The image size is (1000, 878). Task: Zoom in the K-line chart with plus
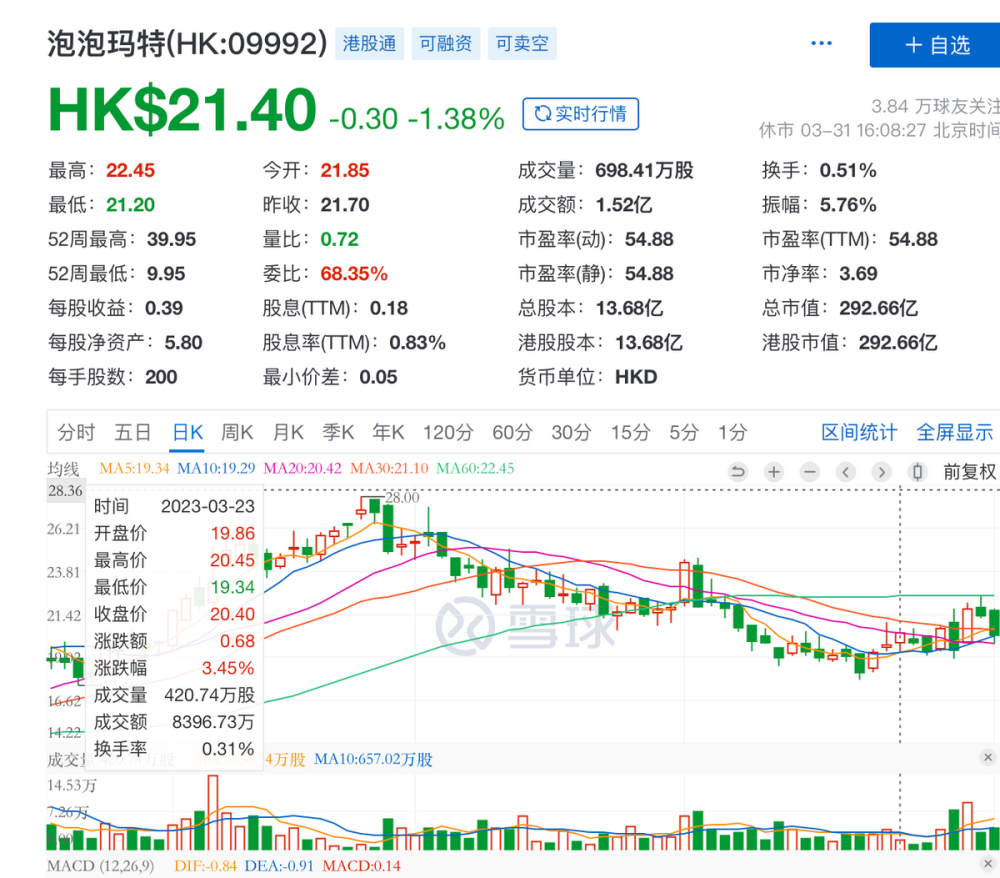[x=774, y=472]
